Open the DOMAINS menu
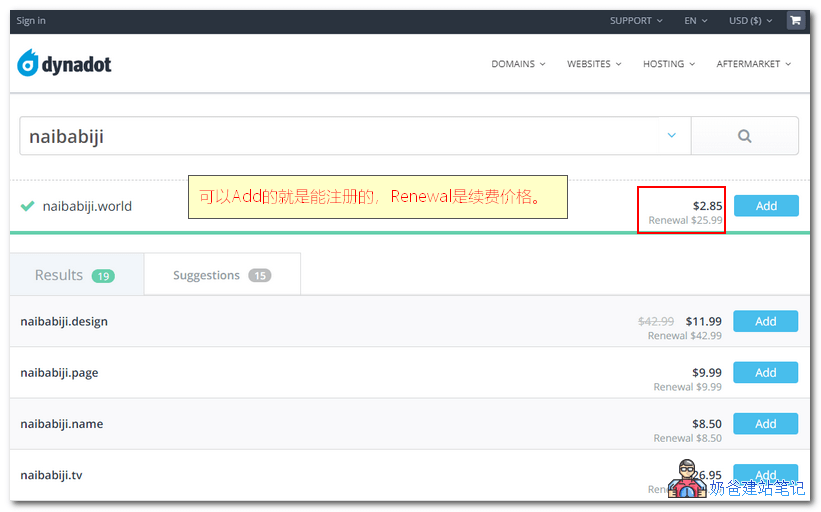 (518, 64)
